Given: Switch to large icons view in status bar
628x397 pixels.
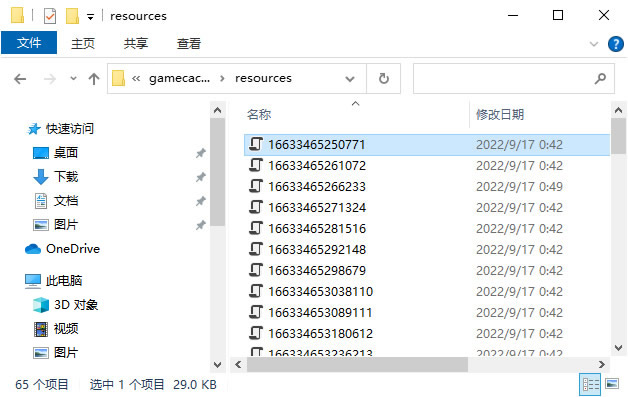Looking at the screenshot, I should [612, 384].
